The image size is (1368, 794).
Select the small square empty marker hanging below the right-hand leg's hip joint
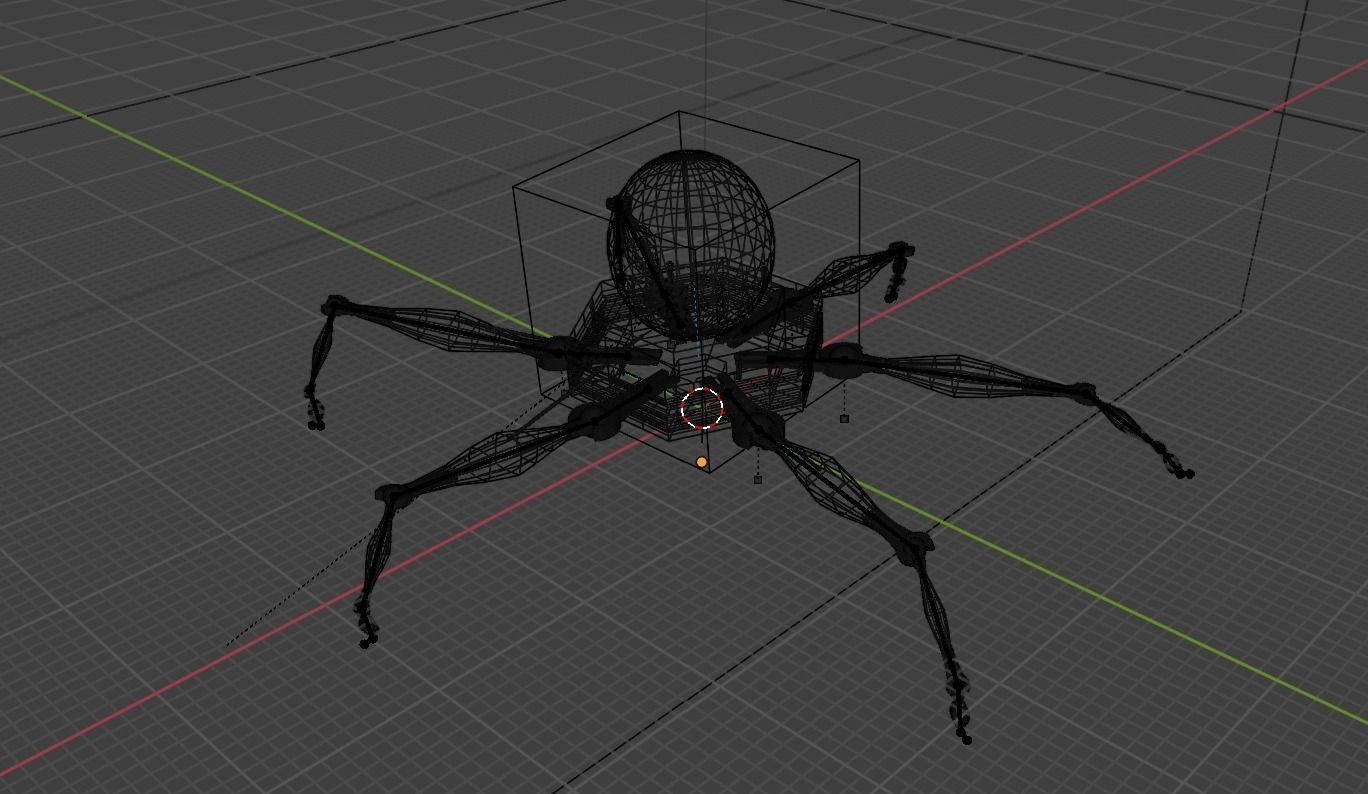(x=844, y=419)
